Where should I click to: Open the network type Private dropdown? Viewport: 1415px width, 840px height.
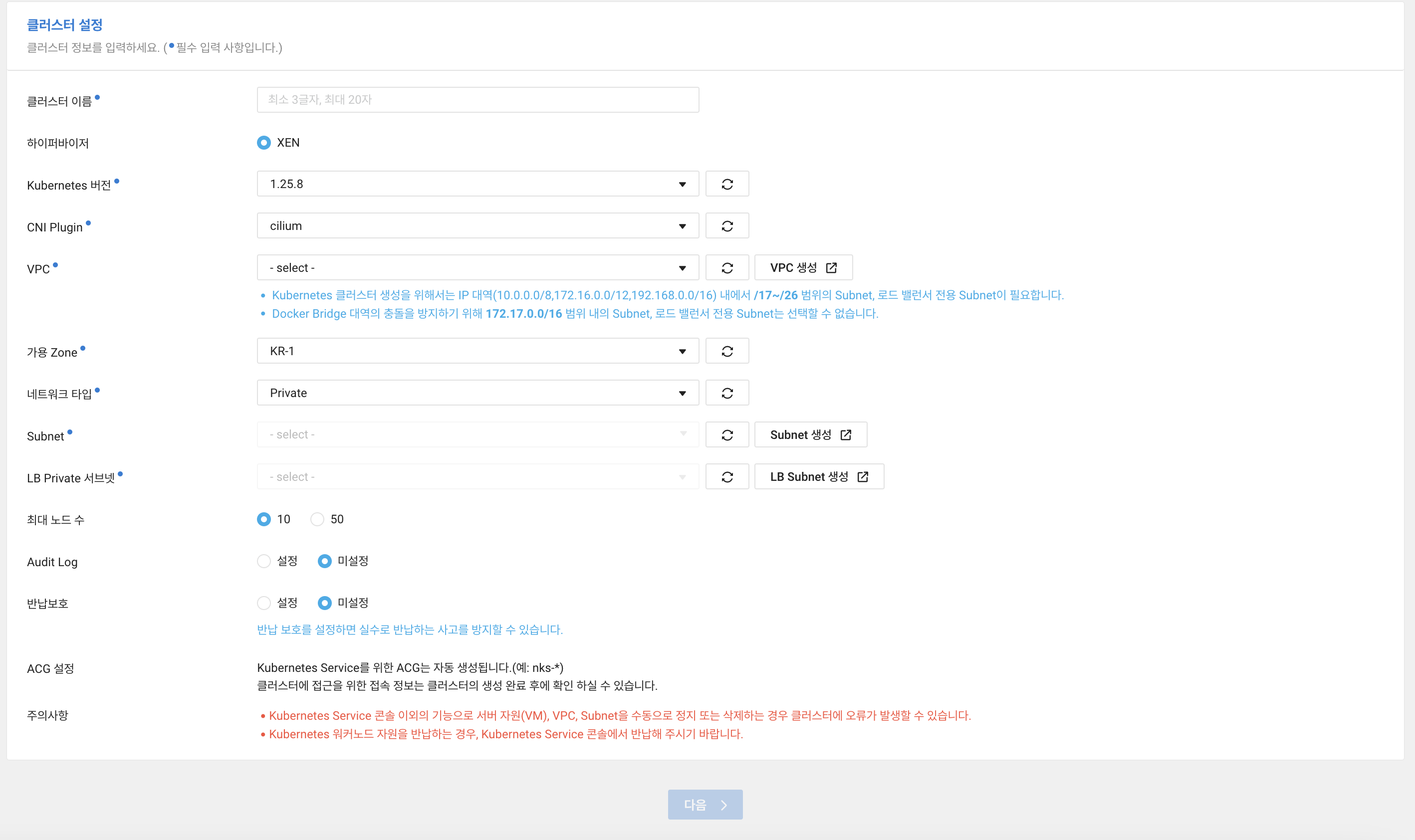(x=477, y=393)
